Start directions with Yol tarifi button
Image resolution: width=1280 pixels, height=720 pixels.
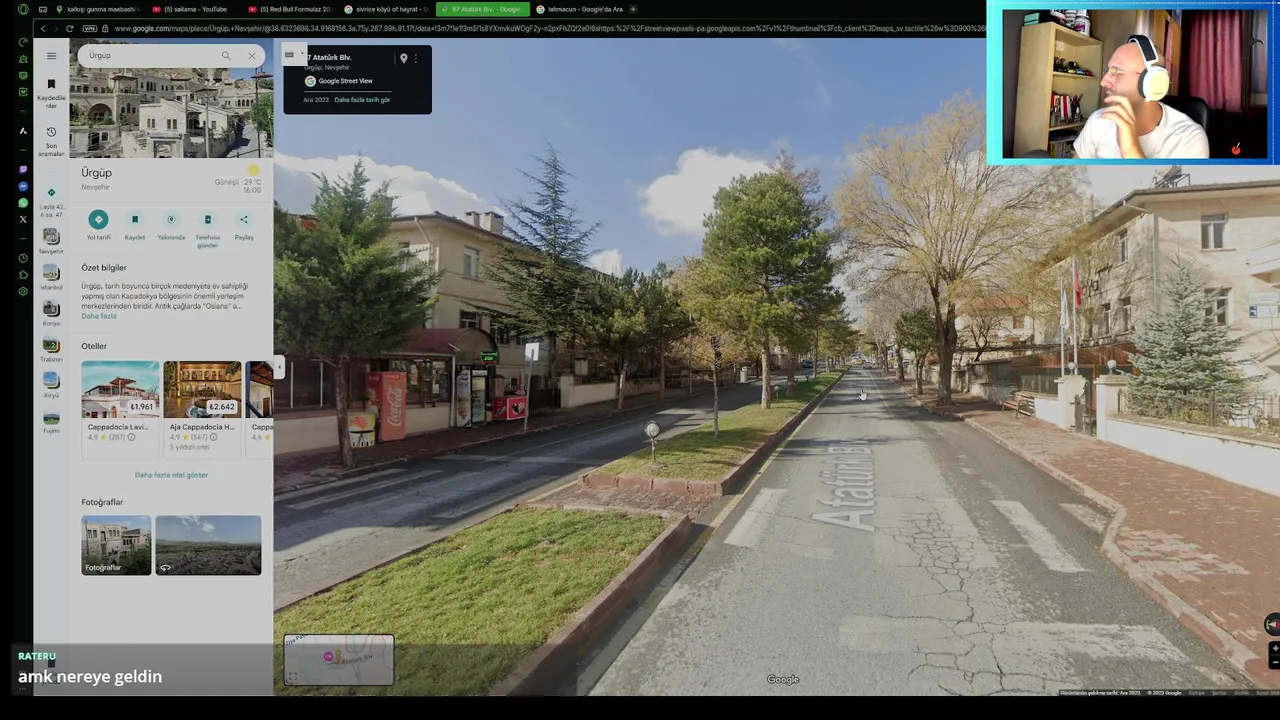coord(98,225)
